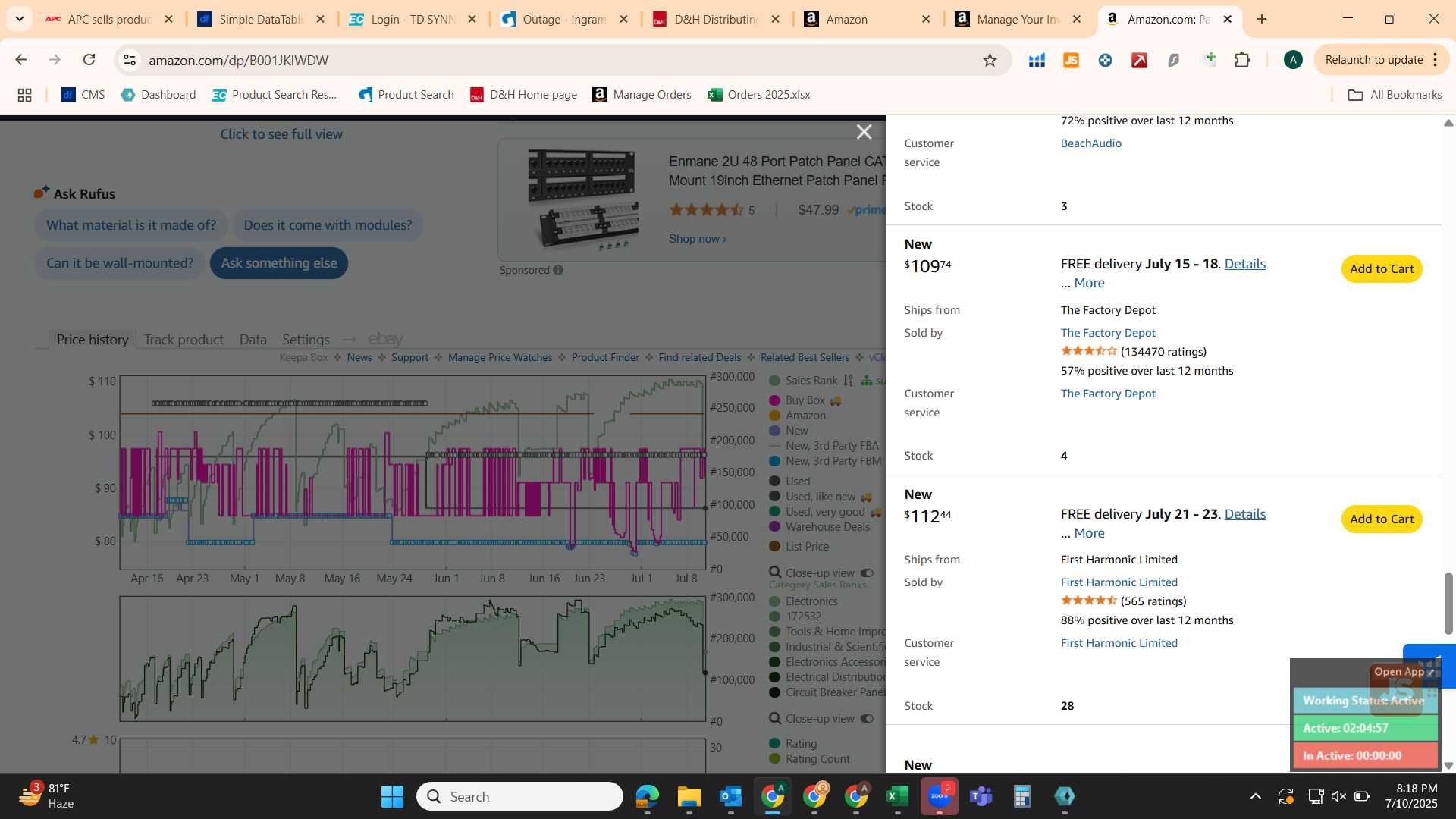Open Manage Price Watches link
The height and width of the screenshot is (819, 1456).
point(500,357)
